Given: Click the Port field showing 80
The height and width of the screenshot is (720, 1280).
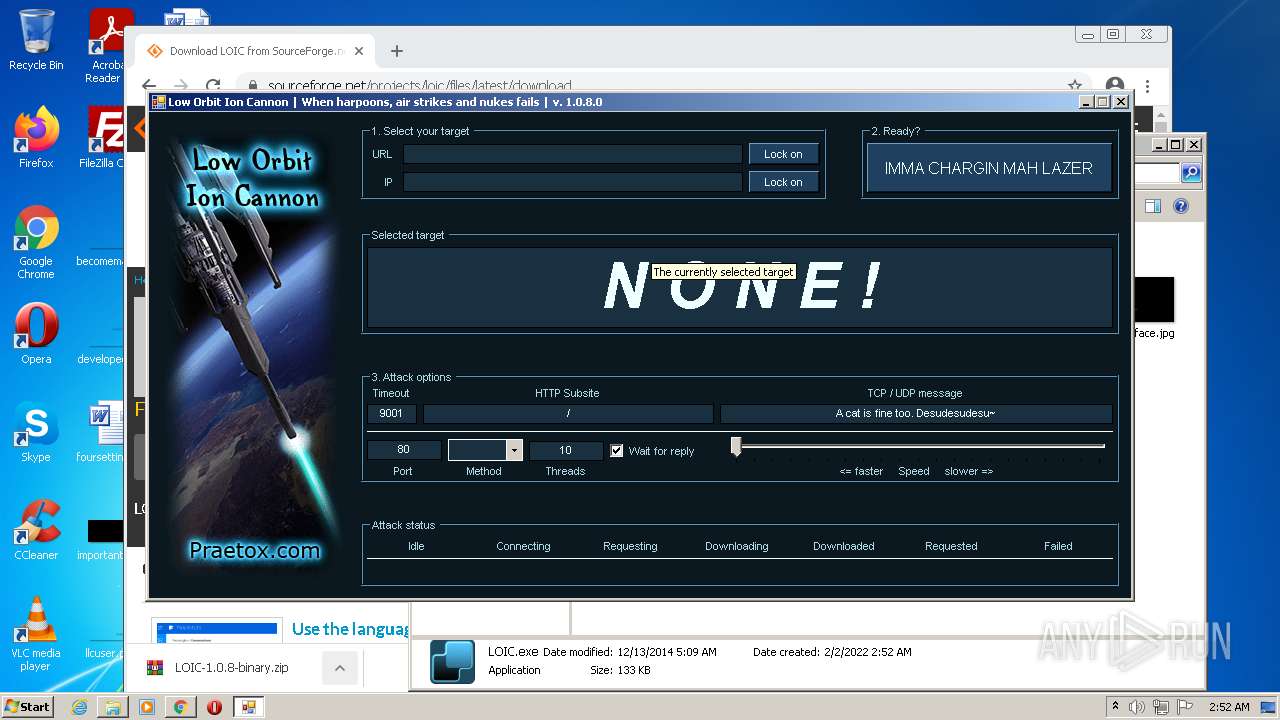Looking at the screenshot, I should point(403,450).
